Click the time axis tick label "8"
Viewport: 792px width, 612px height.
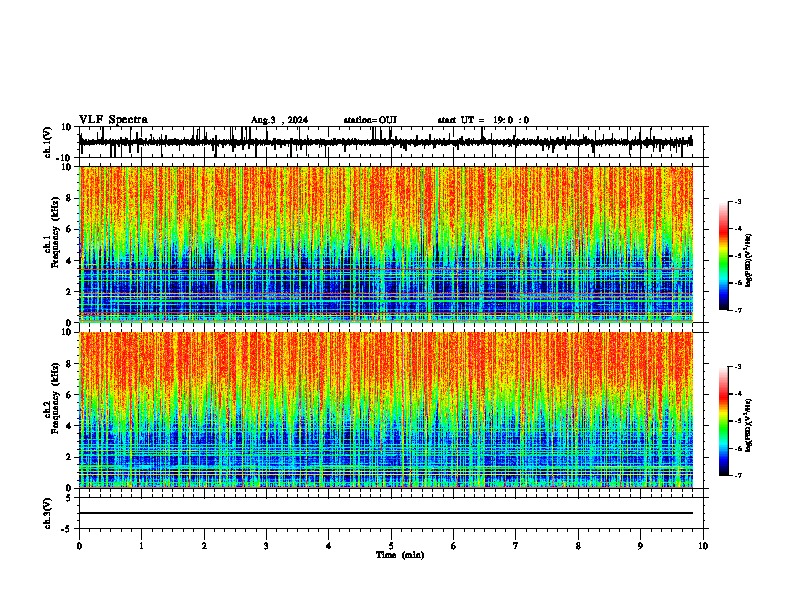[578, 546]
